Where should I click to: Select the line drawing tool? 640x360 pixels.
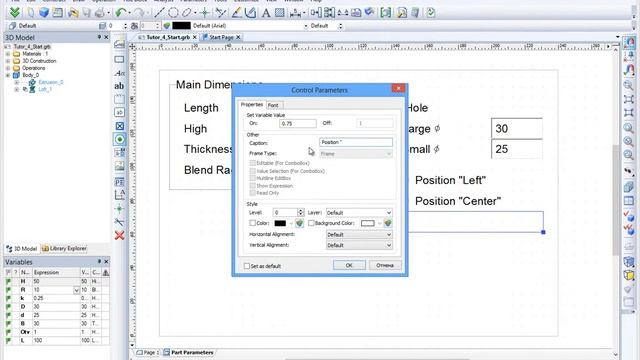coord(159,13)
